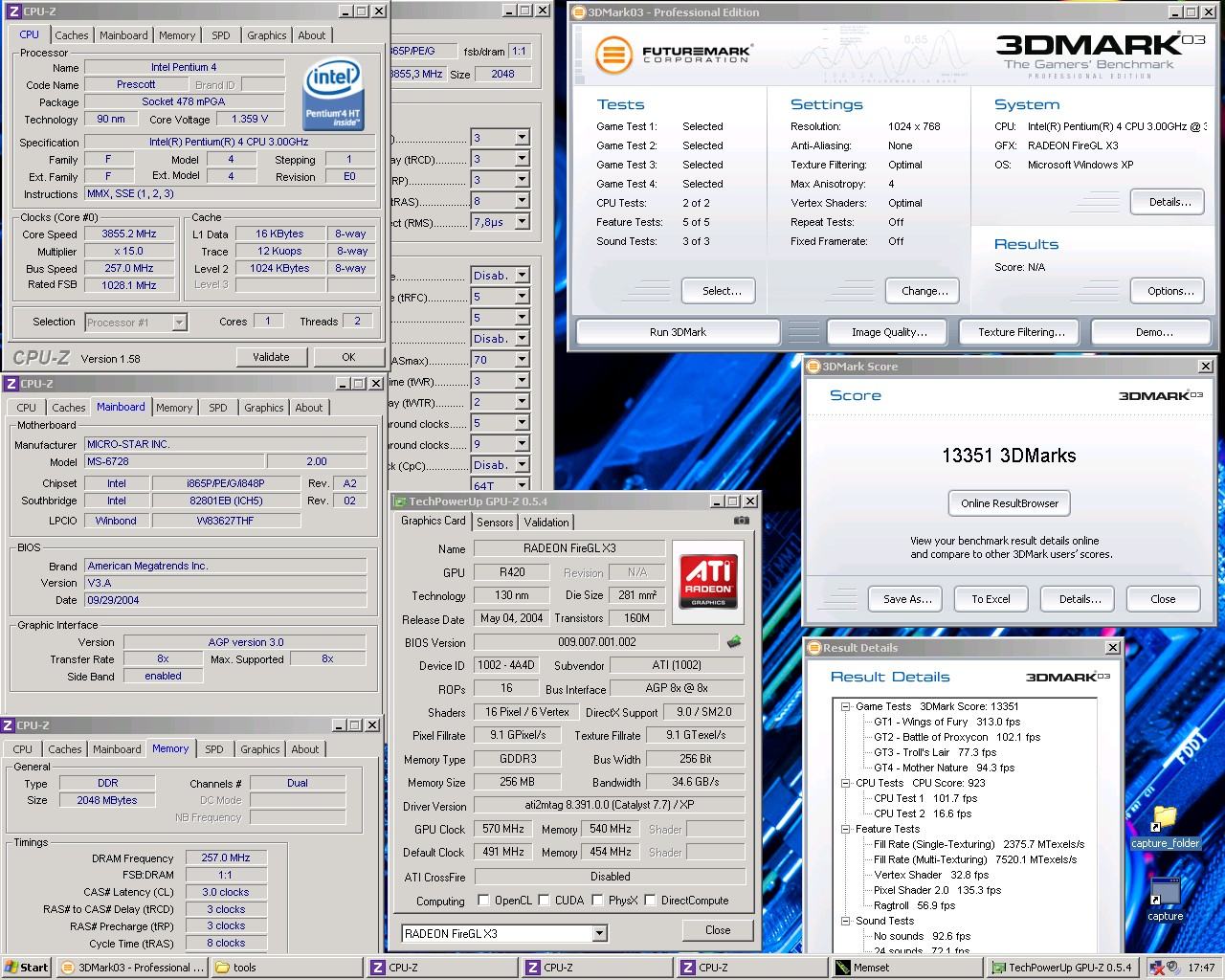Image resolution: width=1225 pixels, height=980 pixels.
Task: Switch to tools folder taskbar item
Action: (288, 967)
